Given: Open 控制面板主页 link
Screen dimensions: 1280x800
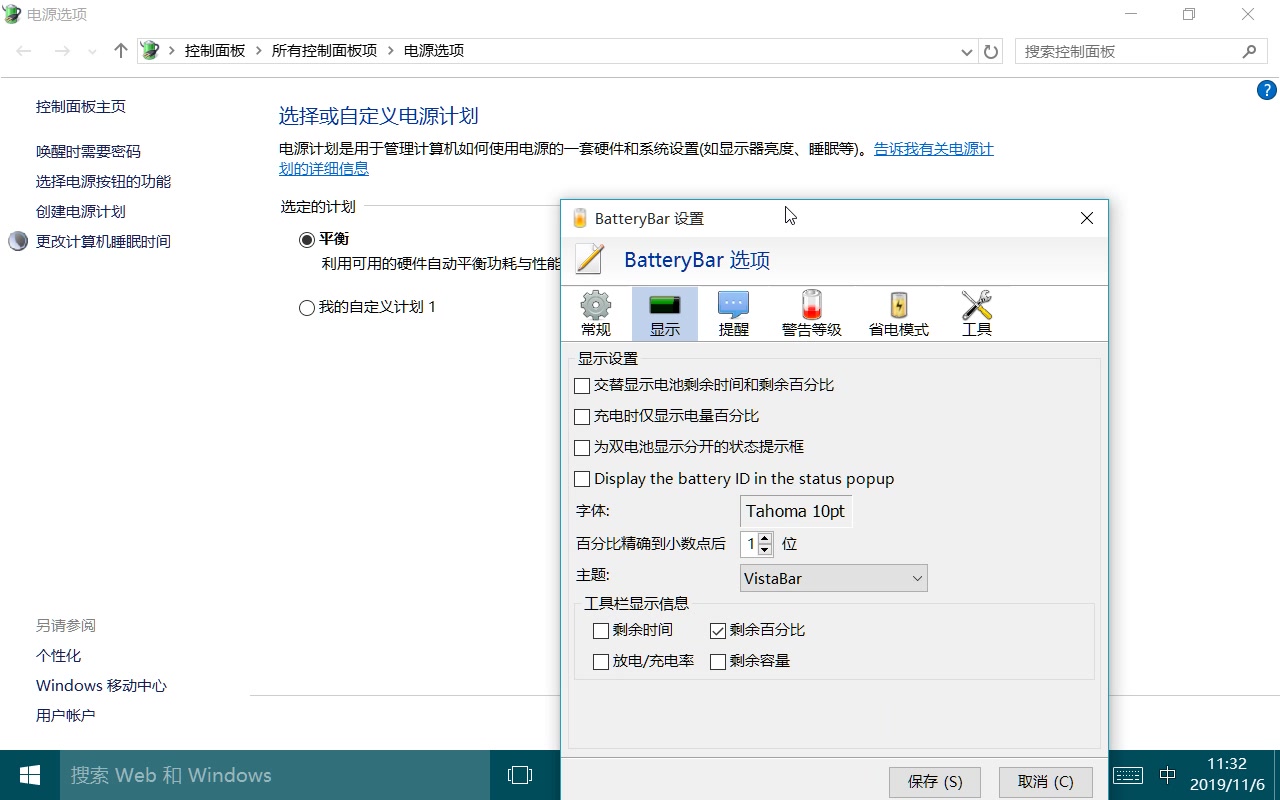Looking at the screenshot, I should coord(81,107).
